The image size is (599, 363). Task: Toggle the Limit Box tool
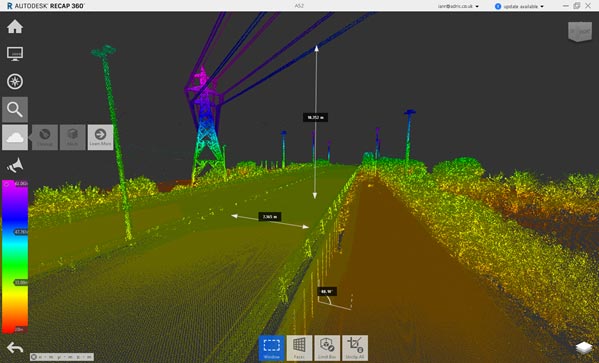(x=327, y=348)
